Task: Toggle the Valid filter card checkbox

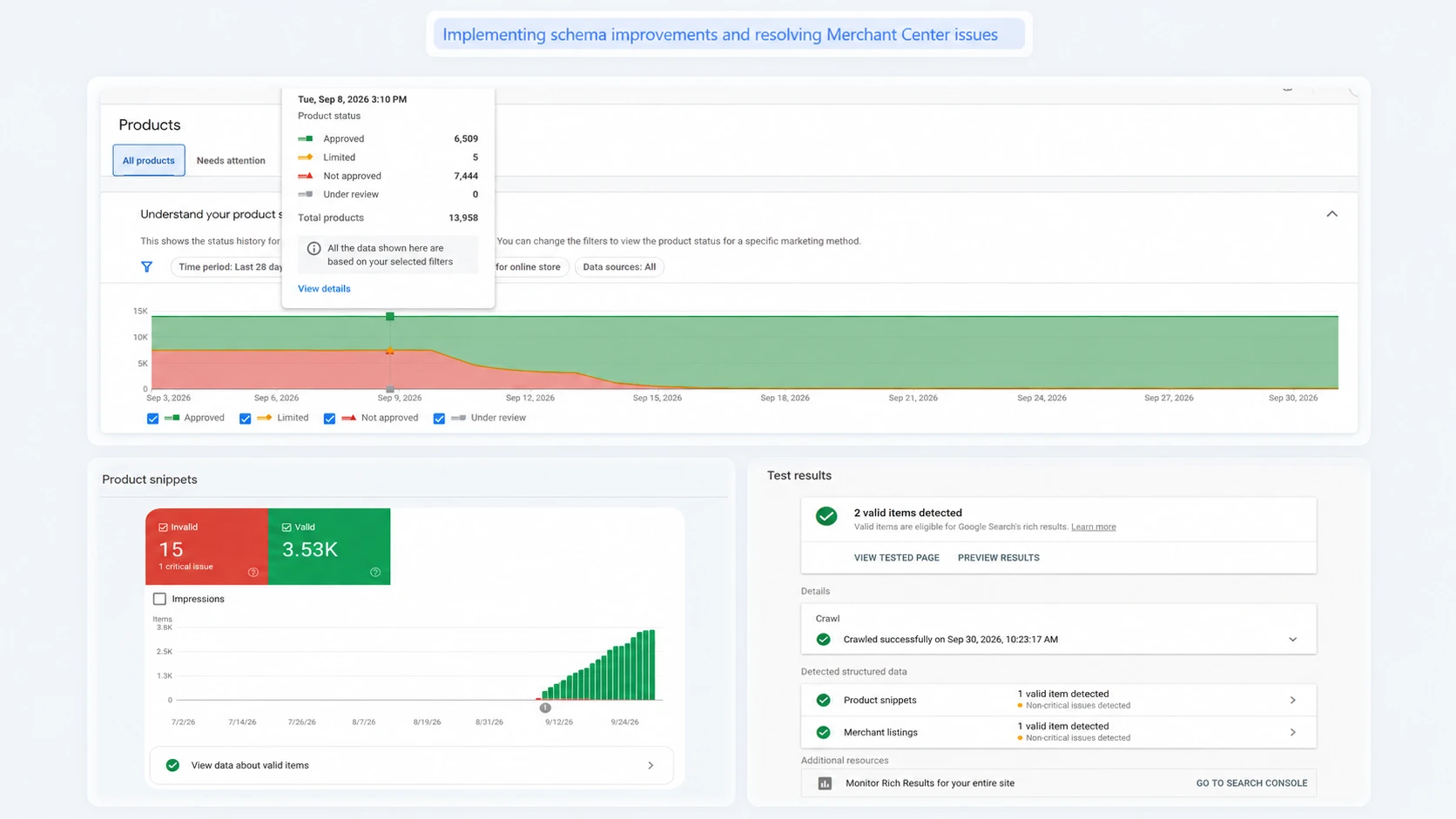Action: click(x=286, y=527)
